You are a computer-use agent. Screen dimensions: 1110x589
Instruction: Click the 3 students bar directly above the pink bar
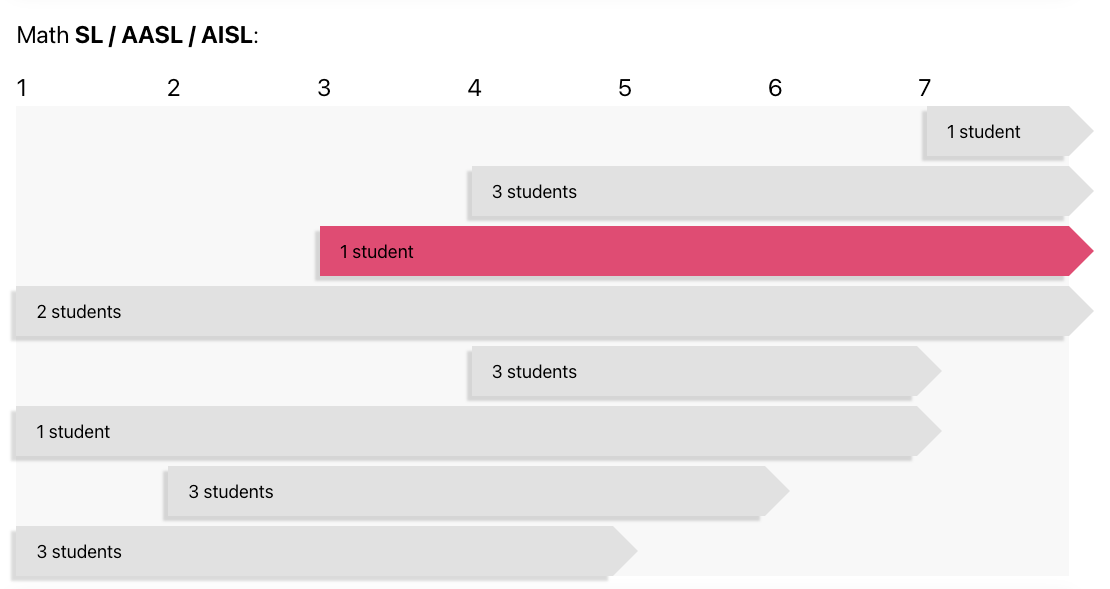(783, 192)
